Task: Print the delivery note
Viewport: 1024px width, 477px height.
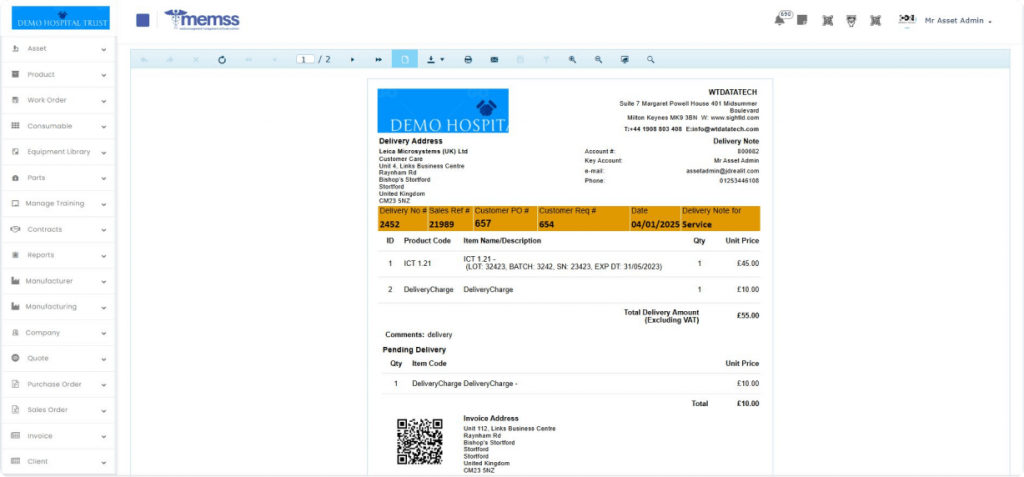Action: click(468, 59)
